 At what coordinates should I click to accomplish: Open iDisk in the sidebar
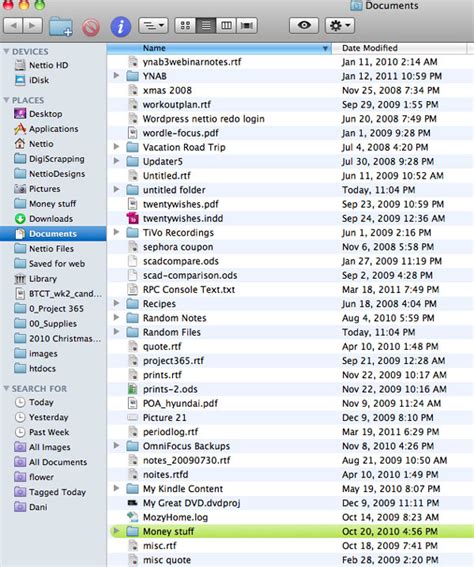coord(39,80)
